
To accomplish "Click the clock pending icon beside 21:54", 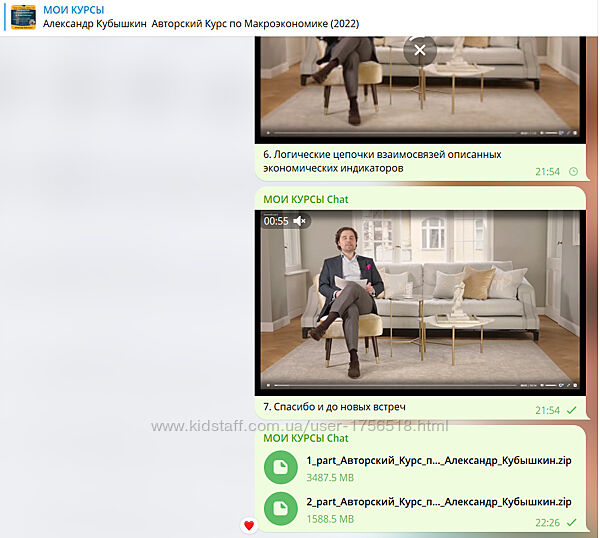I will click(573, 171).
